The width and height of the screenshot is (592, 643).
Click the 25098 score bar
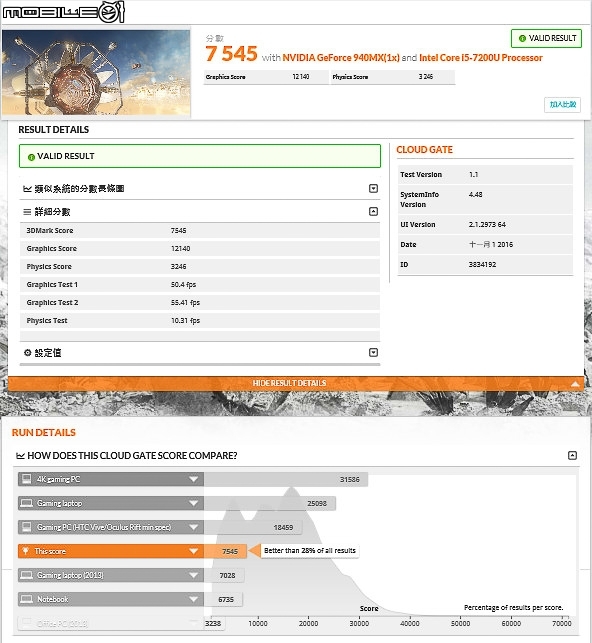(270, 504)
